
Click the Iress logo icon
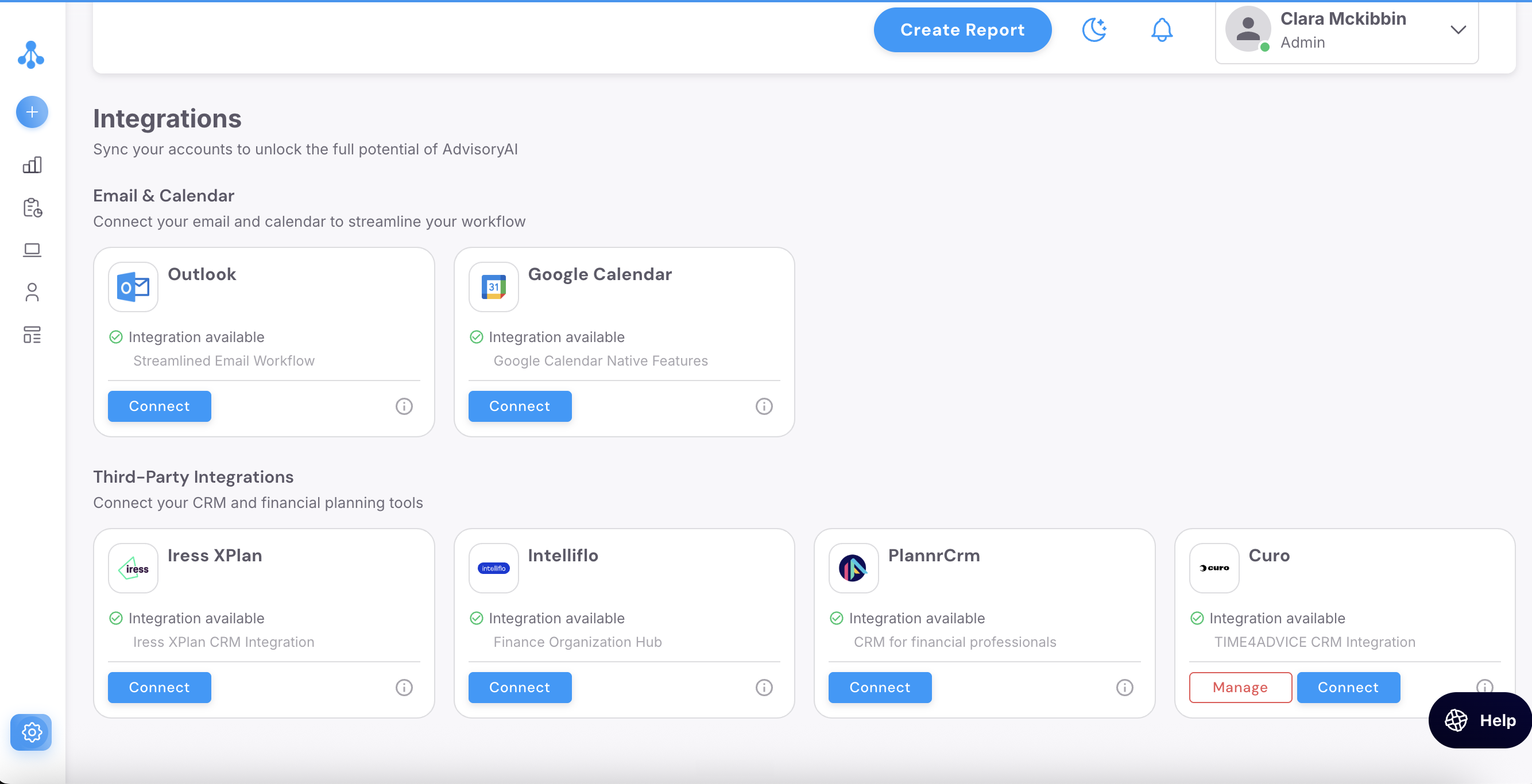(x=133, y=568)
